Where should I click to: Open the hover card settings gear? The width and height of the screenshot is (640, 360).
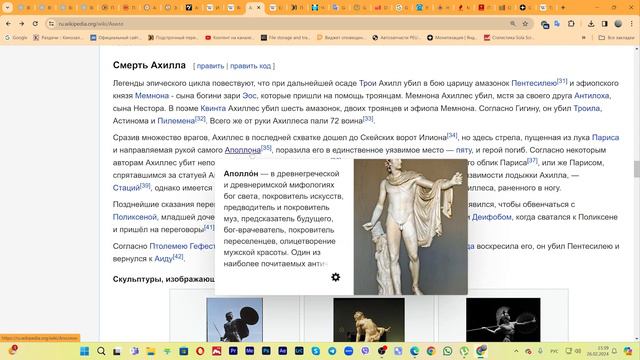pyautogui.click(x=336, y=277)
